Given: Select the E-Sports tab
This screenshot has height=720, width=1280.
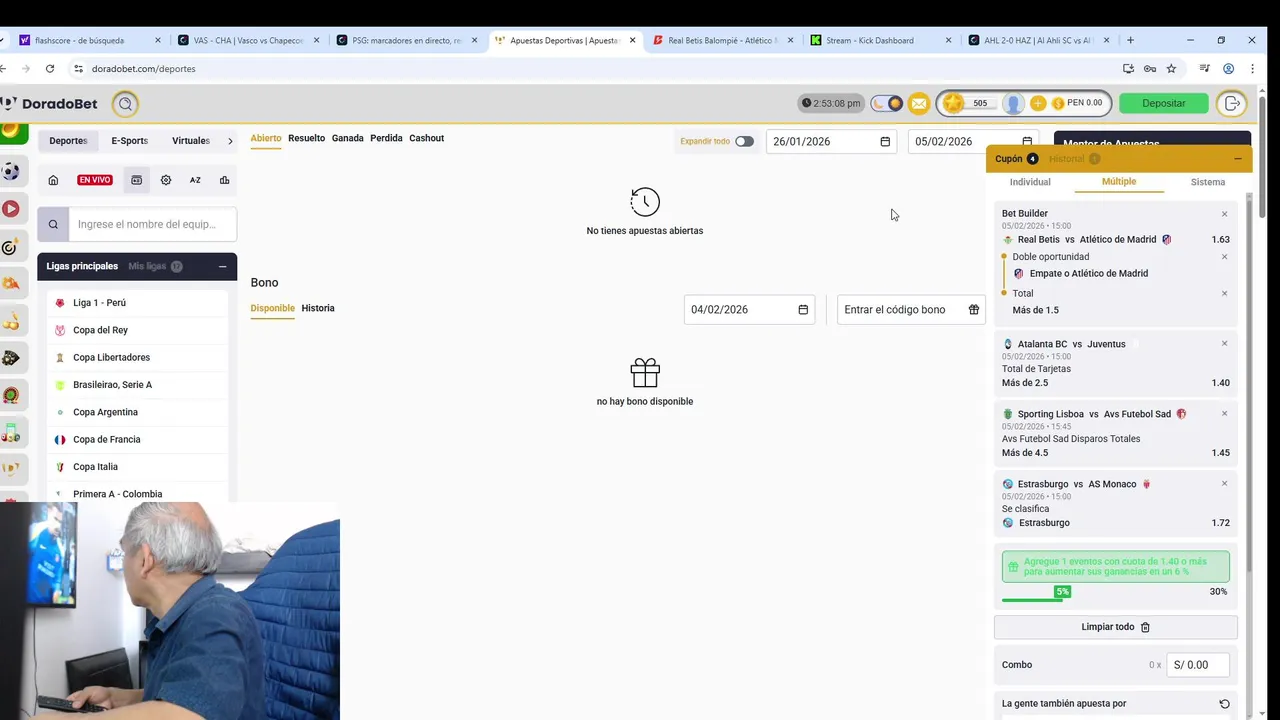Looking at the screenshot, I should pyautogui.click(x=129, y=141).
